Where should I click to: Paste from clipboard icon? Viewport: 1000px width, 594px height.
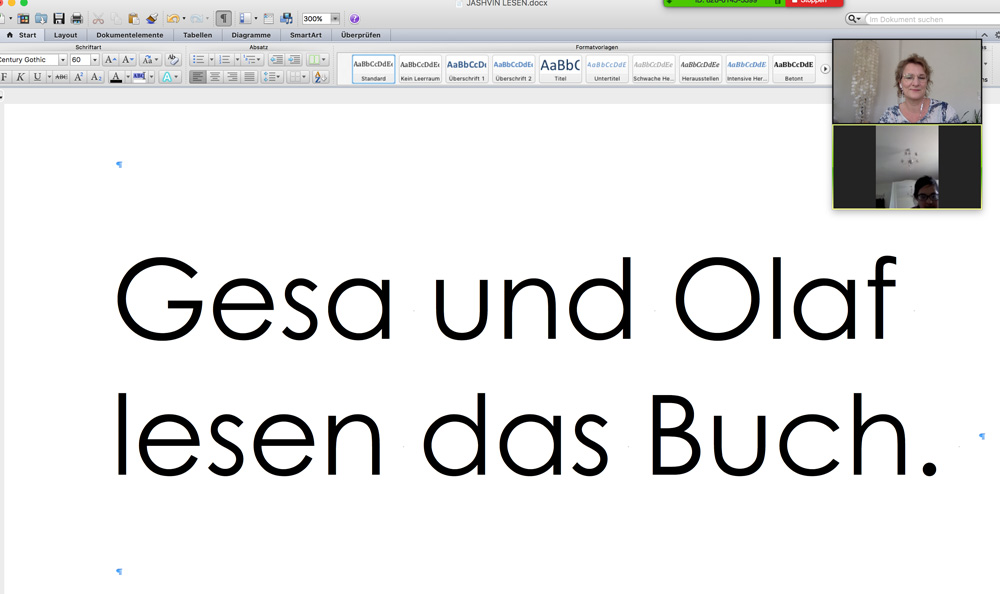pos(133,19)
